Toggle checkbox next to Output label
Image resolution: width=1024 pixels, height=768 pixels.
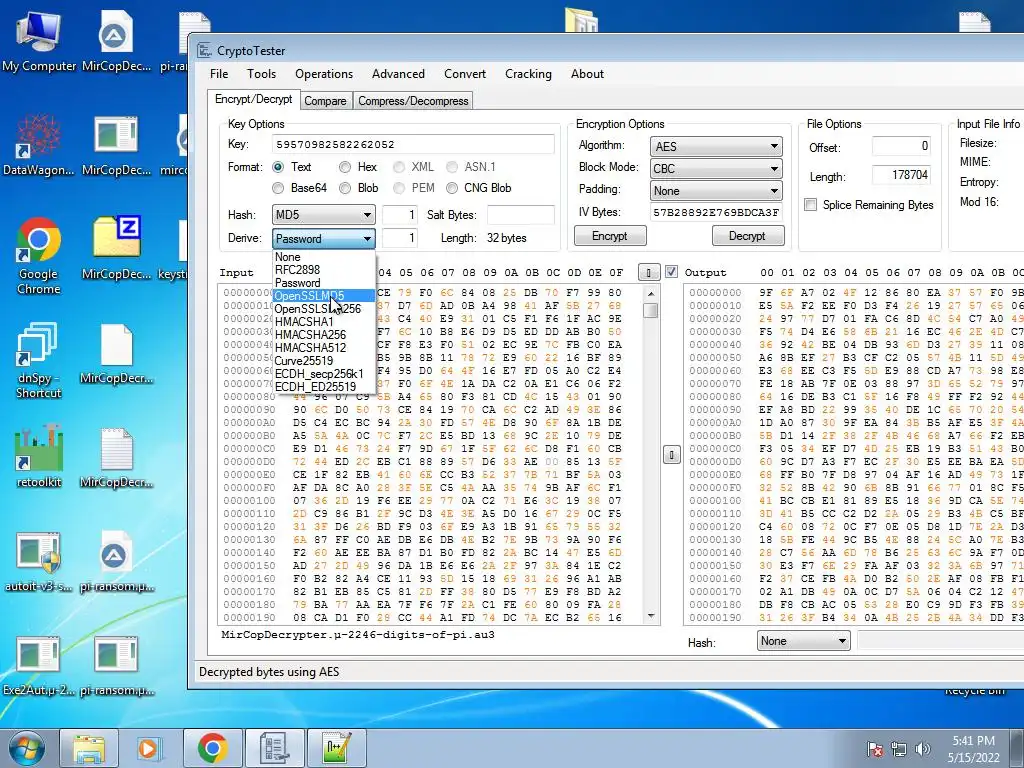(x=671, y=272)
